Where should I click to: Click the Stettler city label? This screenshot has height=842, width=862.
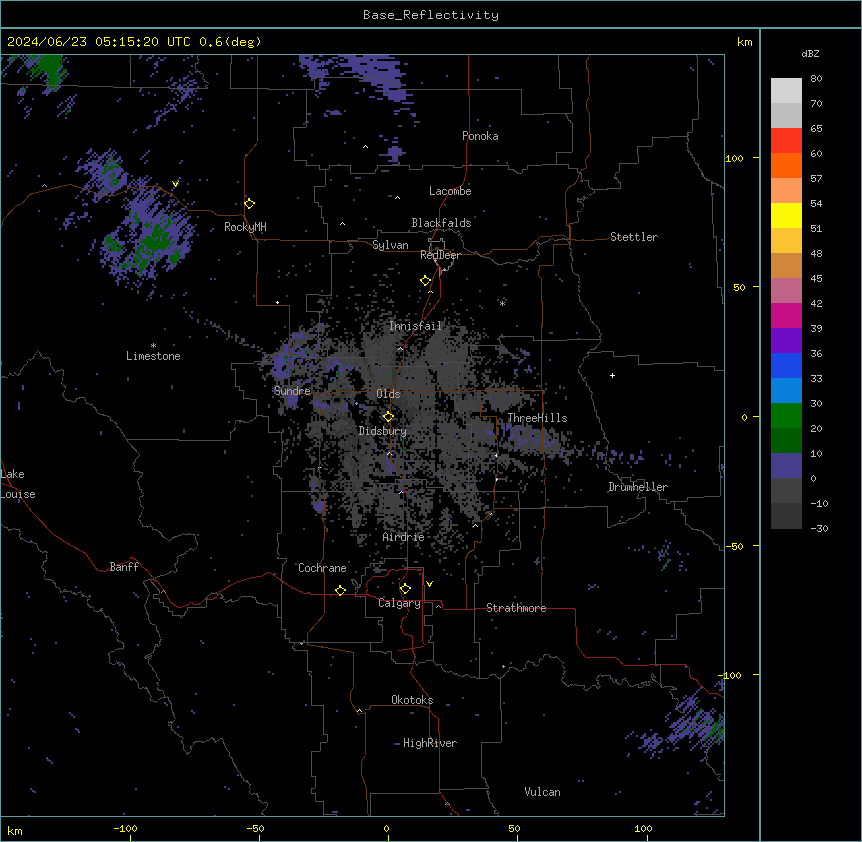click(634, 237)
